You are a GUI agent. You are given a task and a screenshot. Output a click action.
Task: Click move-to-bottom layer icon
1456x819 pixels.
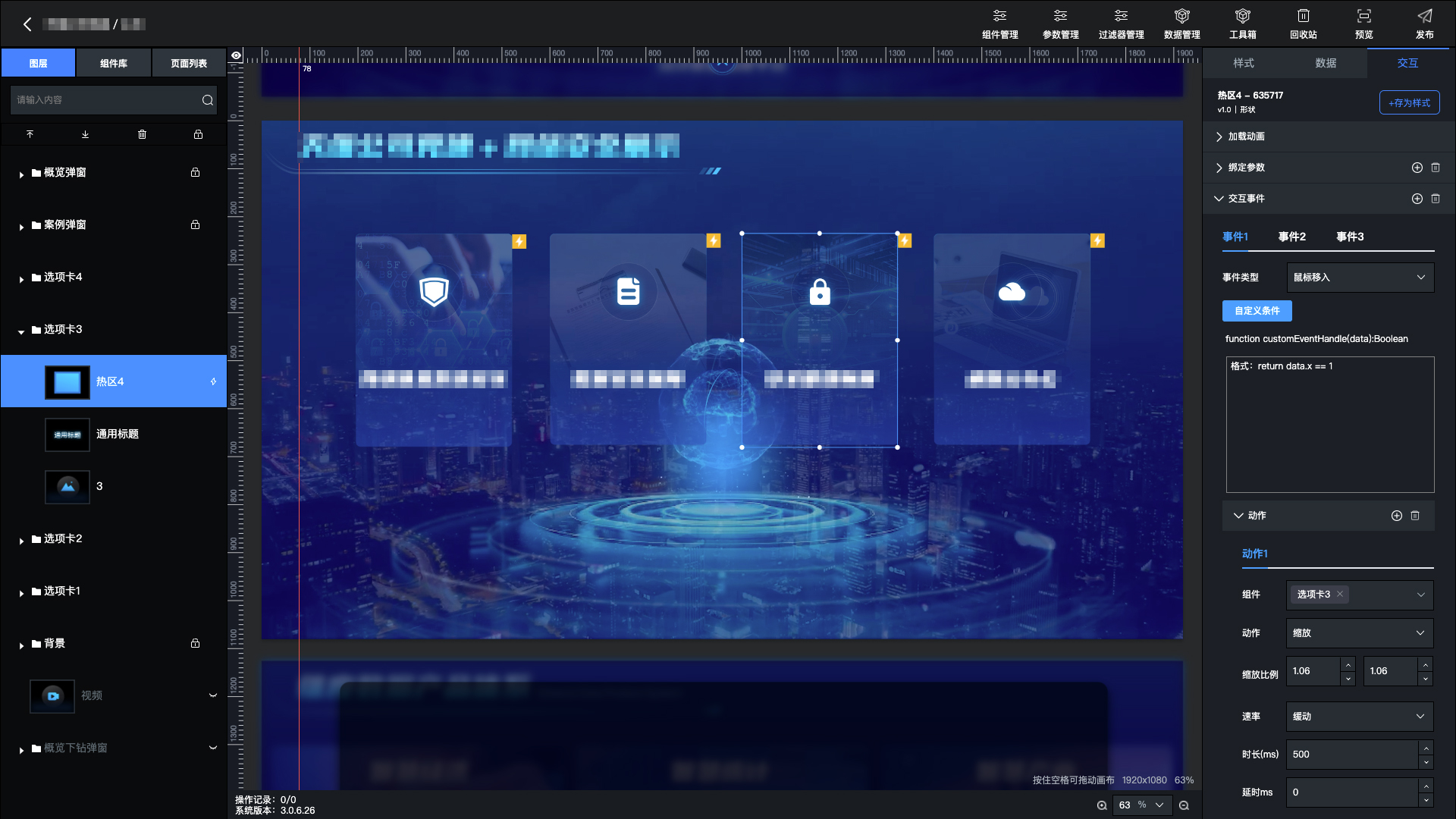86,134
